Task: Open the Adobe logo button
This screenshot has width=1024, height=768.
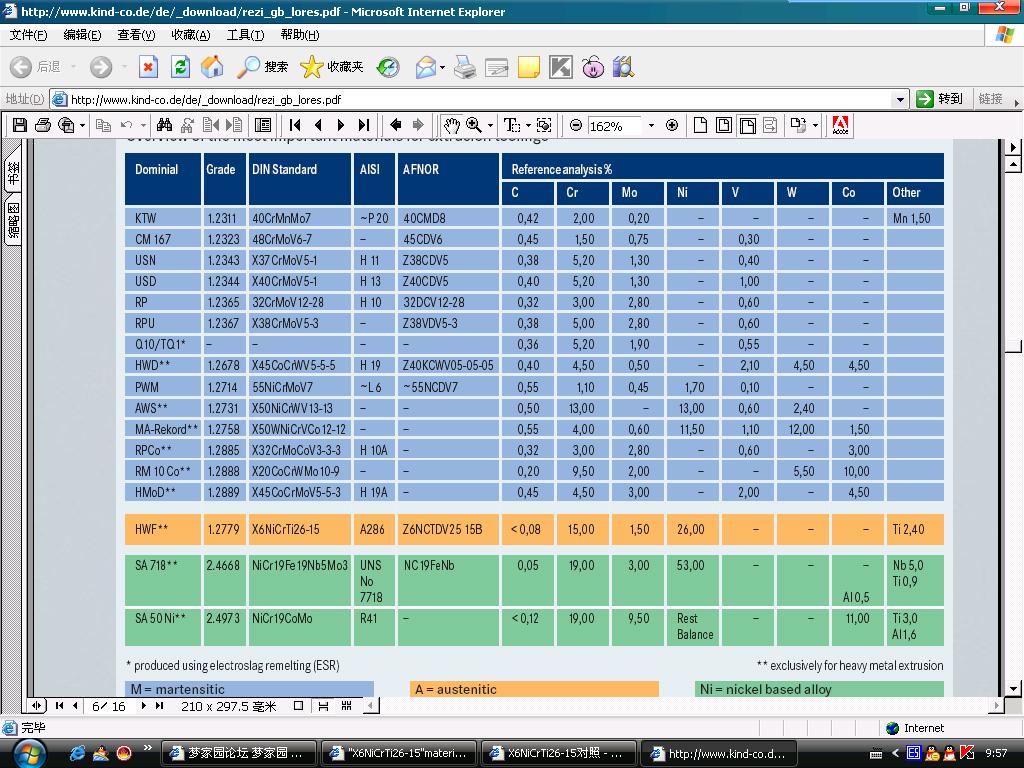Action: pyautogui.click(x=840, y=125)
